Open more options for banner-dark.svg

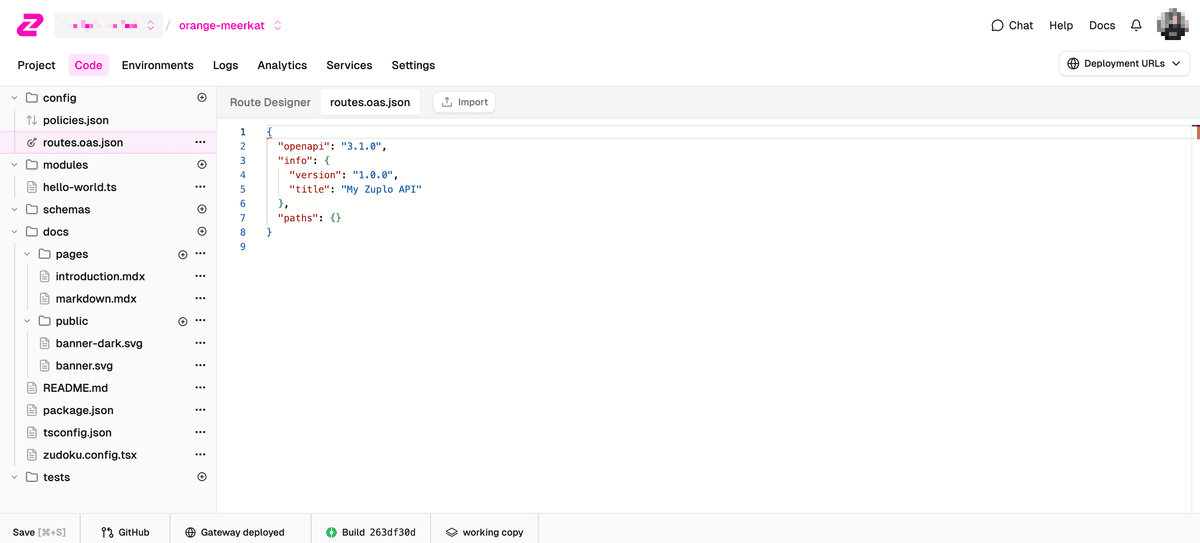(x=201, y=343)
